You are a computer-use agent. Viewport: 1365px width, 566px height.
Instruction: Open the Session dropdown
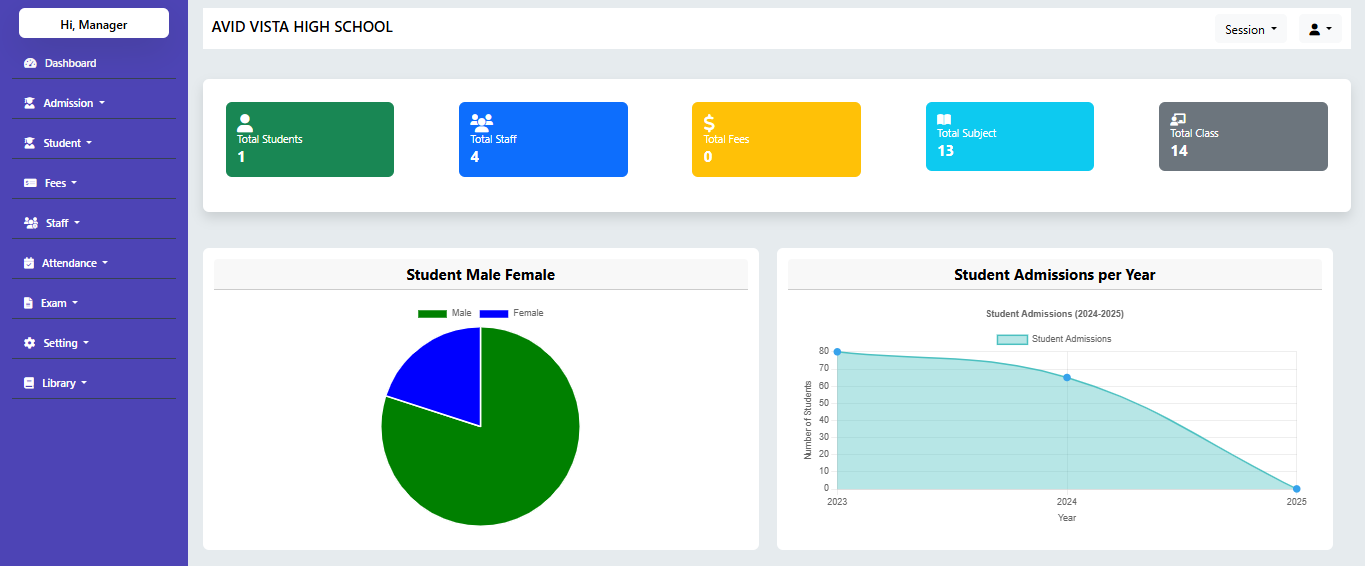[x=1250, y=30]
